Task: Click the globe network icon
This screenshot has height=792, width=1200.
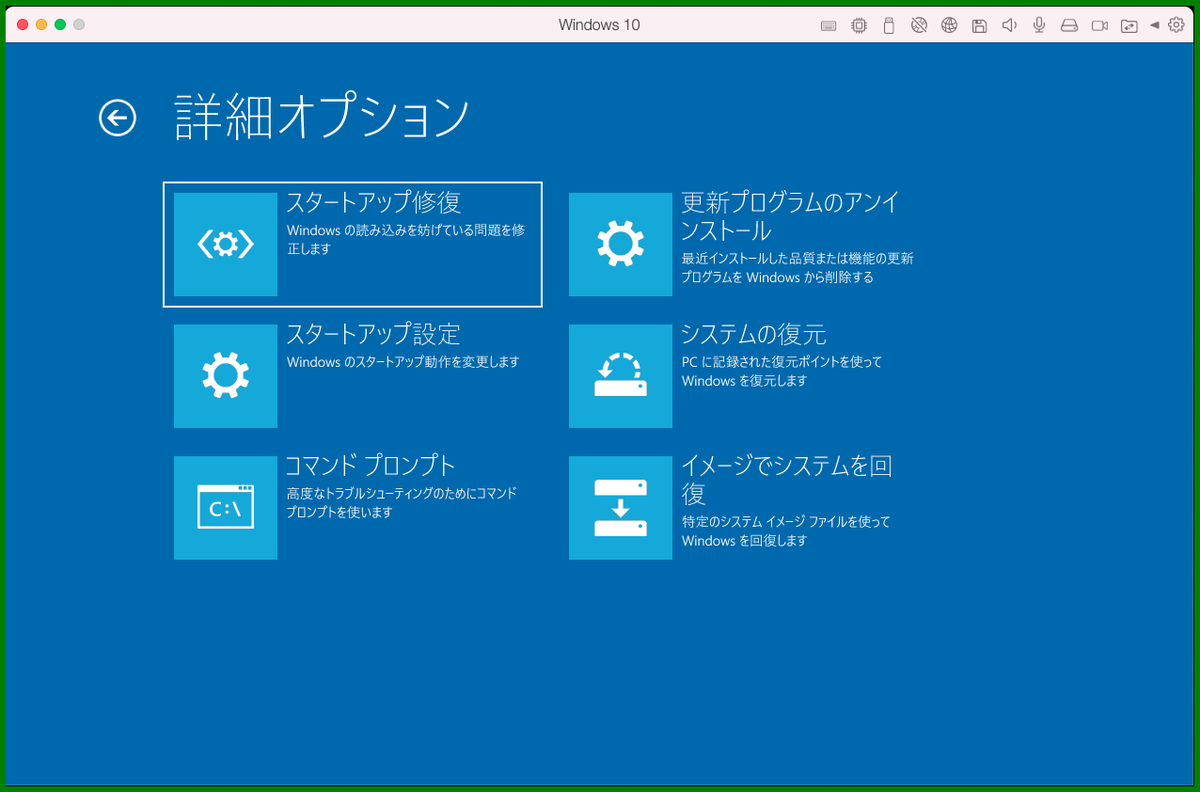Action: pos(950,25)
